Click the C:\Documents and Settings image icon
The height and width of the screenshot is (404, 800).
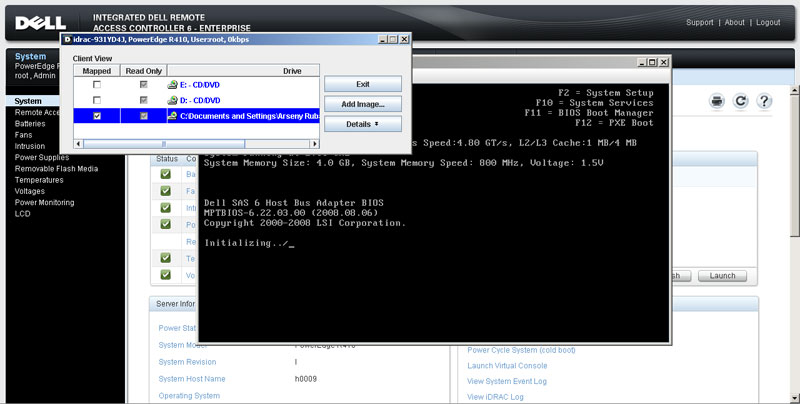[x=173, y=116]
